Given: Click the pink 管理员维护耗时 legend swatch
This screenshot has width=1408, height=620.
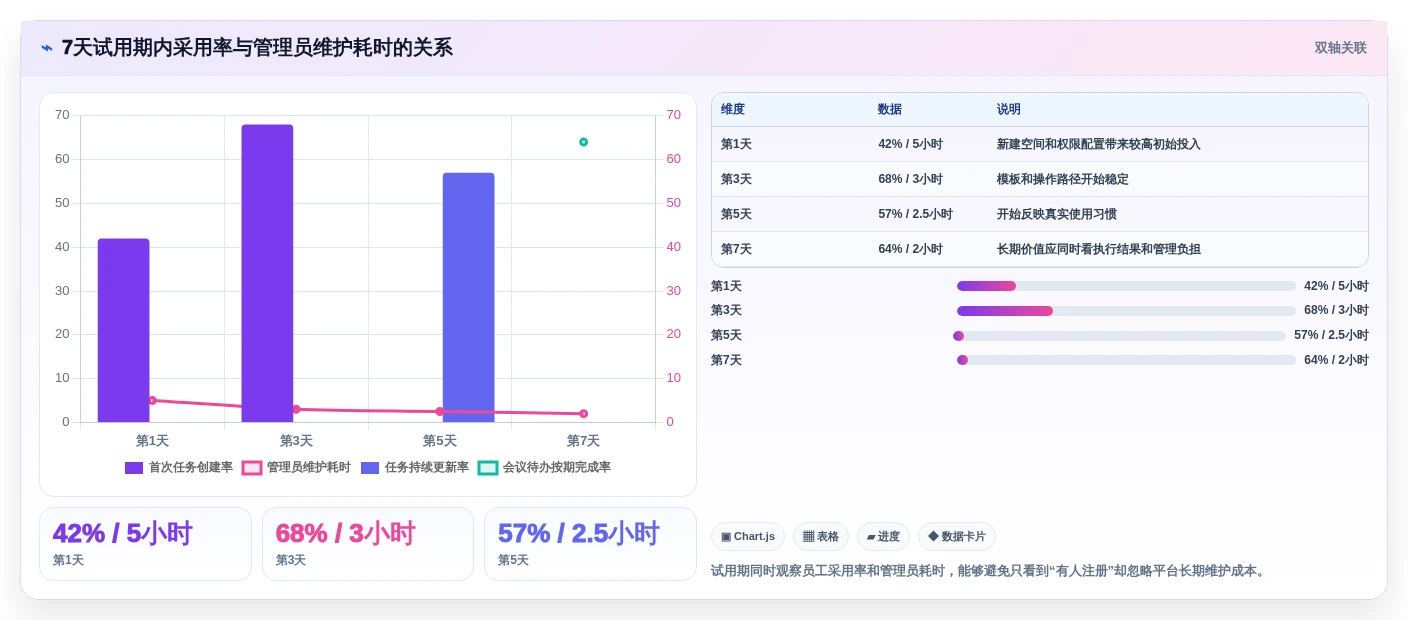Looking at the screenshot, I should (x=252, y=468).
